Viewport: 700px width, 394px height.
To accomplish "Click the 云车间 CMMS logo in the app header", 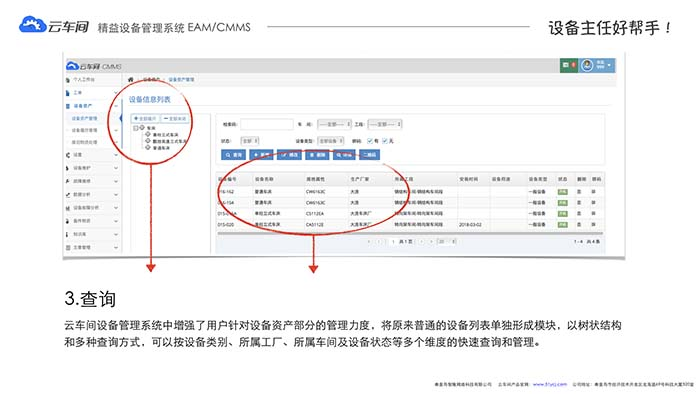I will click(94, 66).
